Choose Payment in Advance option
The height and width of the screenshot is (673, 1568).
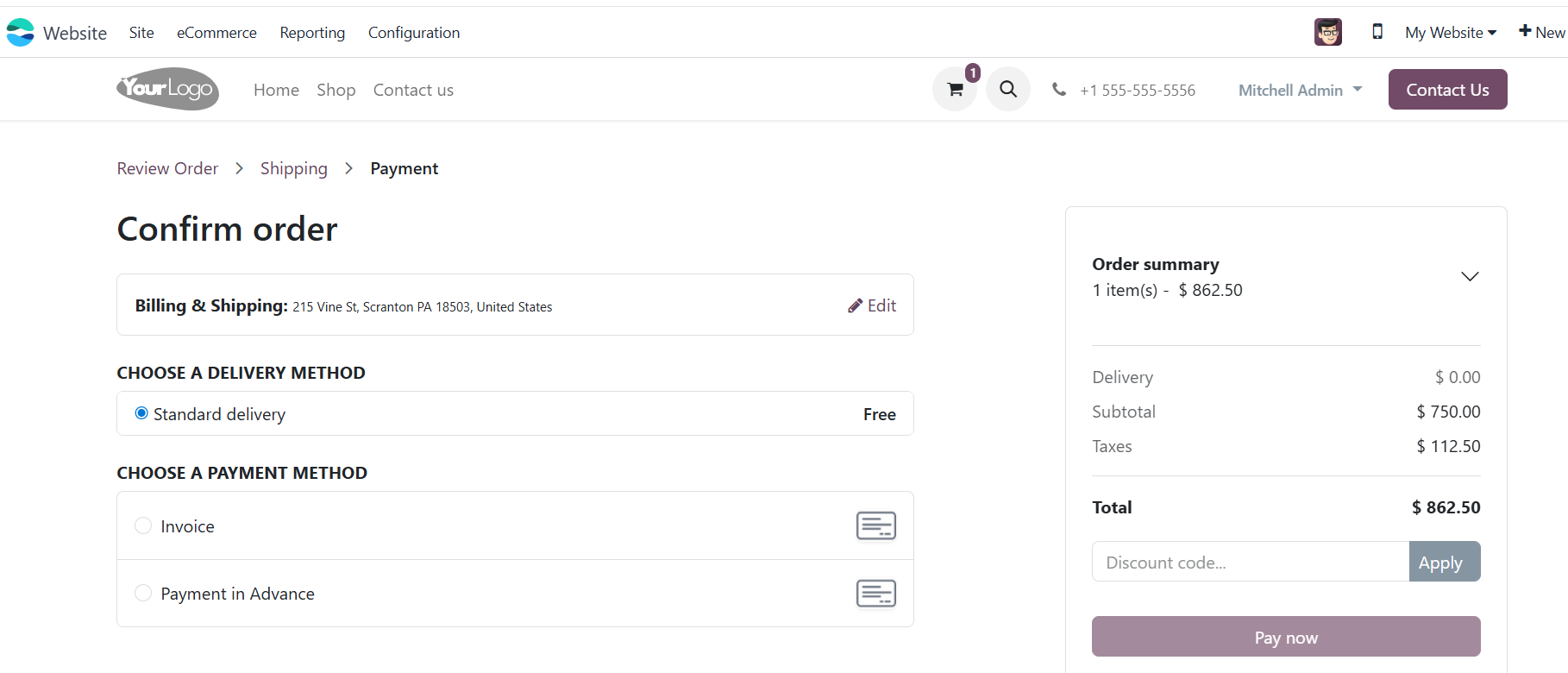tap(143, 593)
